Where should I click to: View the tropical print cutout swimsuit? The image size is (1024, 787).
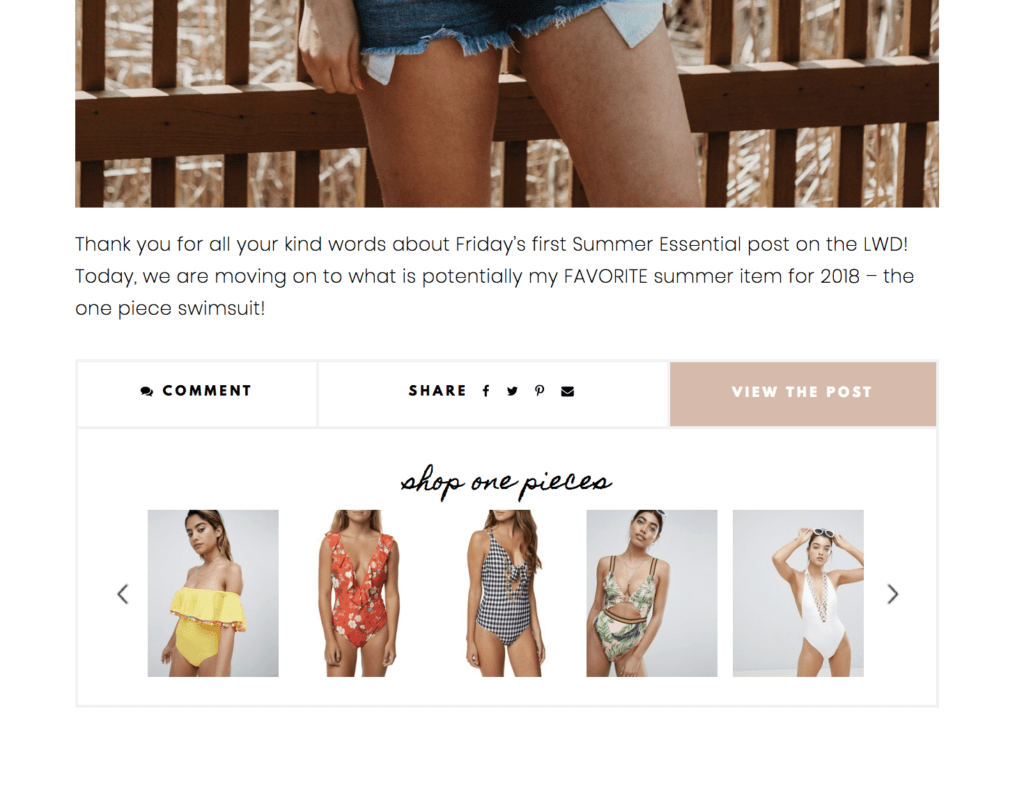(x=652, y=593)
